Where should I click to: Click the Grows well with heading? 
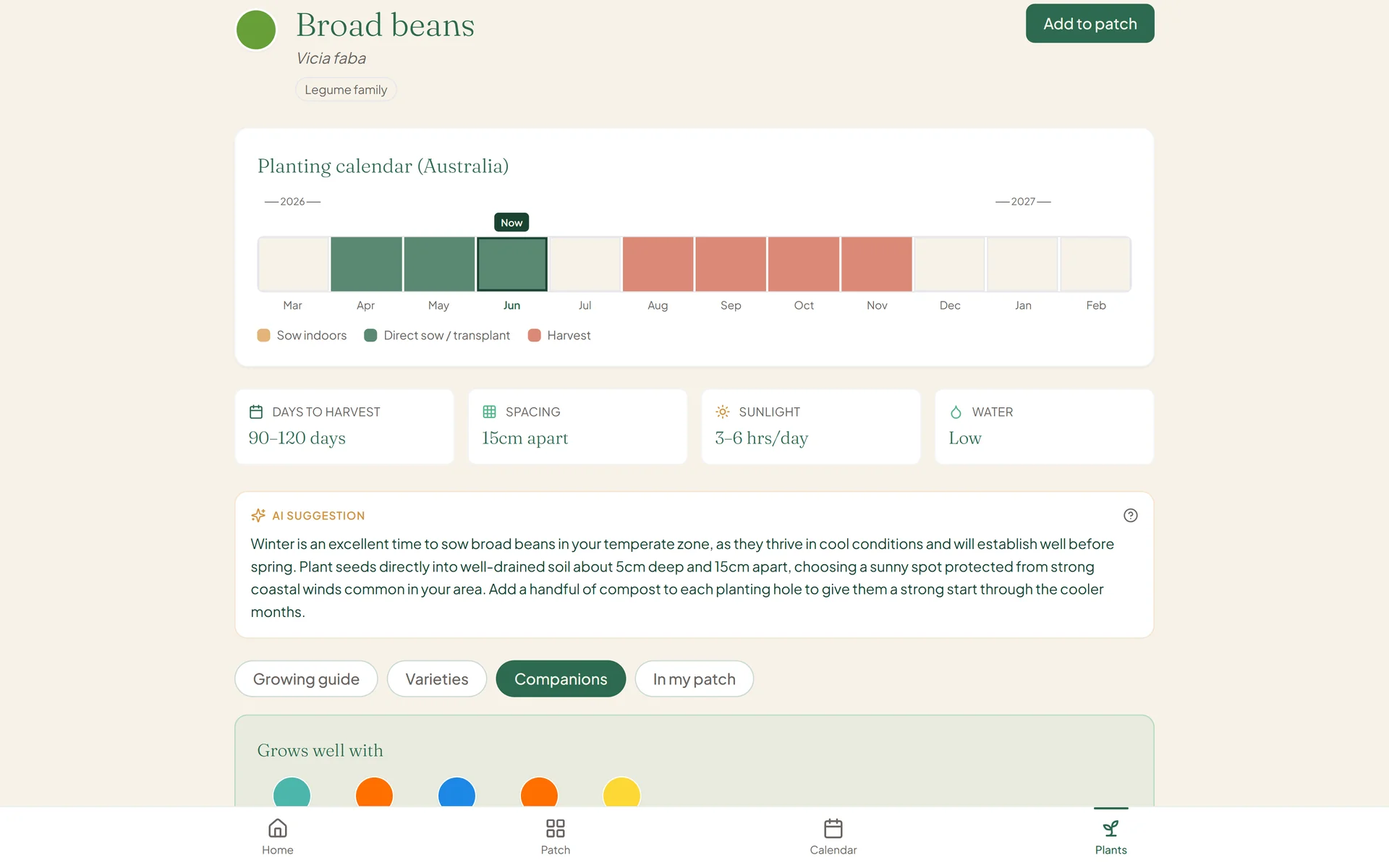[320, 750]
